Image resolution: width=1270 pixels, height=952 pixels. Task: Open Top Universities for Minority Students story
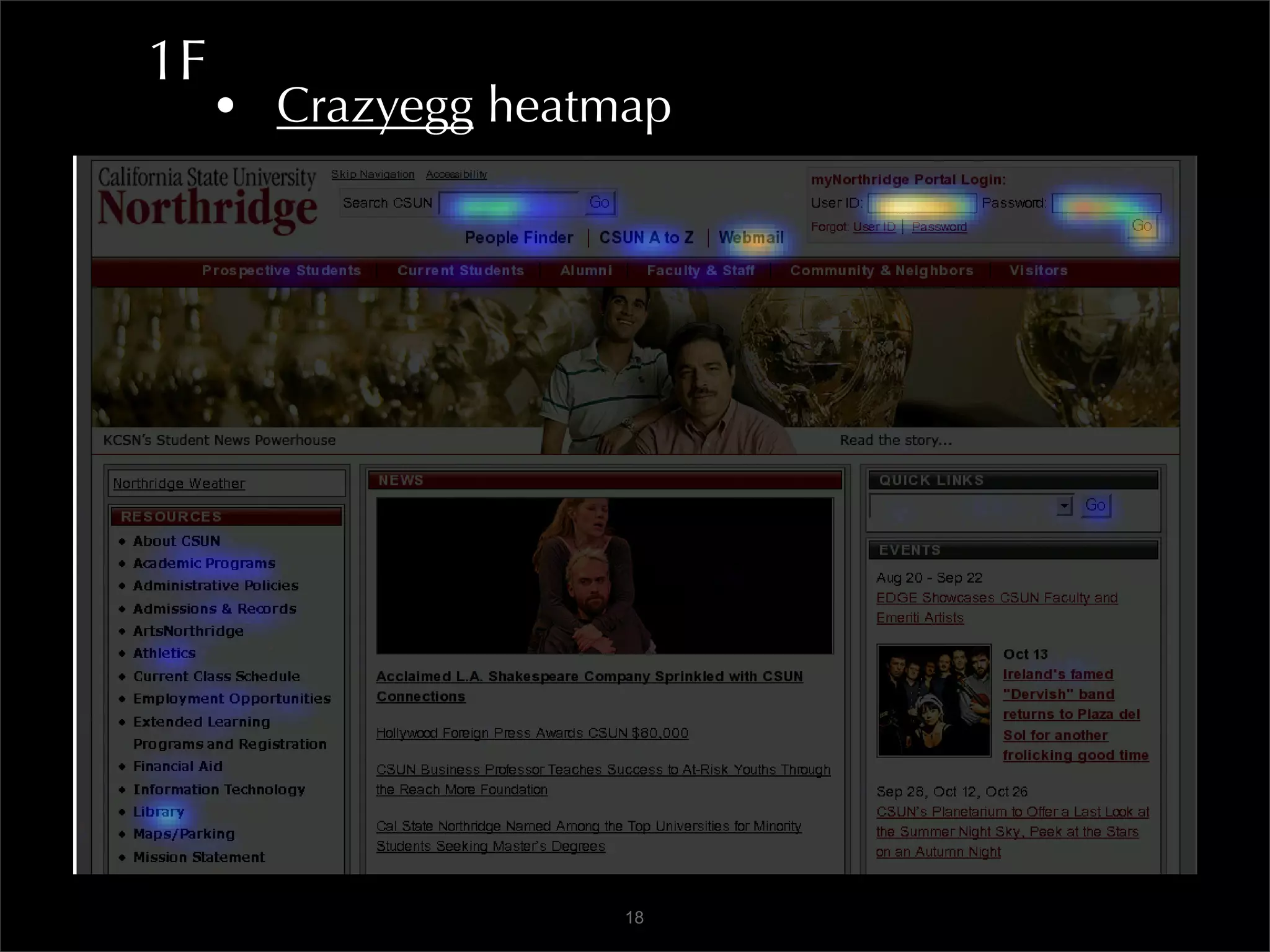[x=588, y=836]
